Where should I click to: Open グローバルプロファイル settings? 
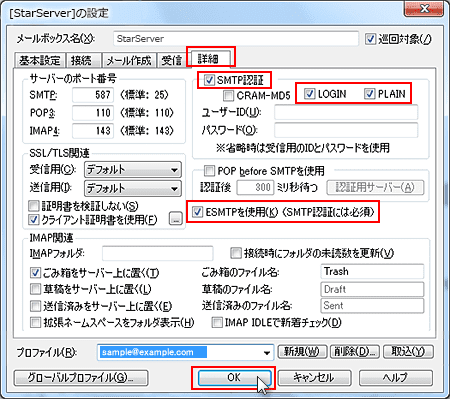[x=81, y=378]
